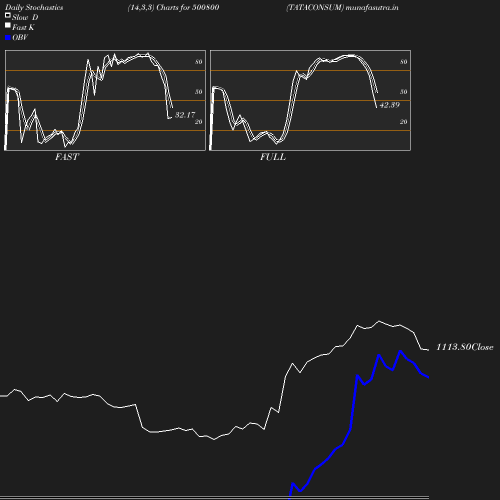
Task: Click the 80 axis label in FAST chart
Action: pyautogui.click(x=199, y=62)
